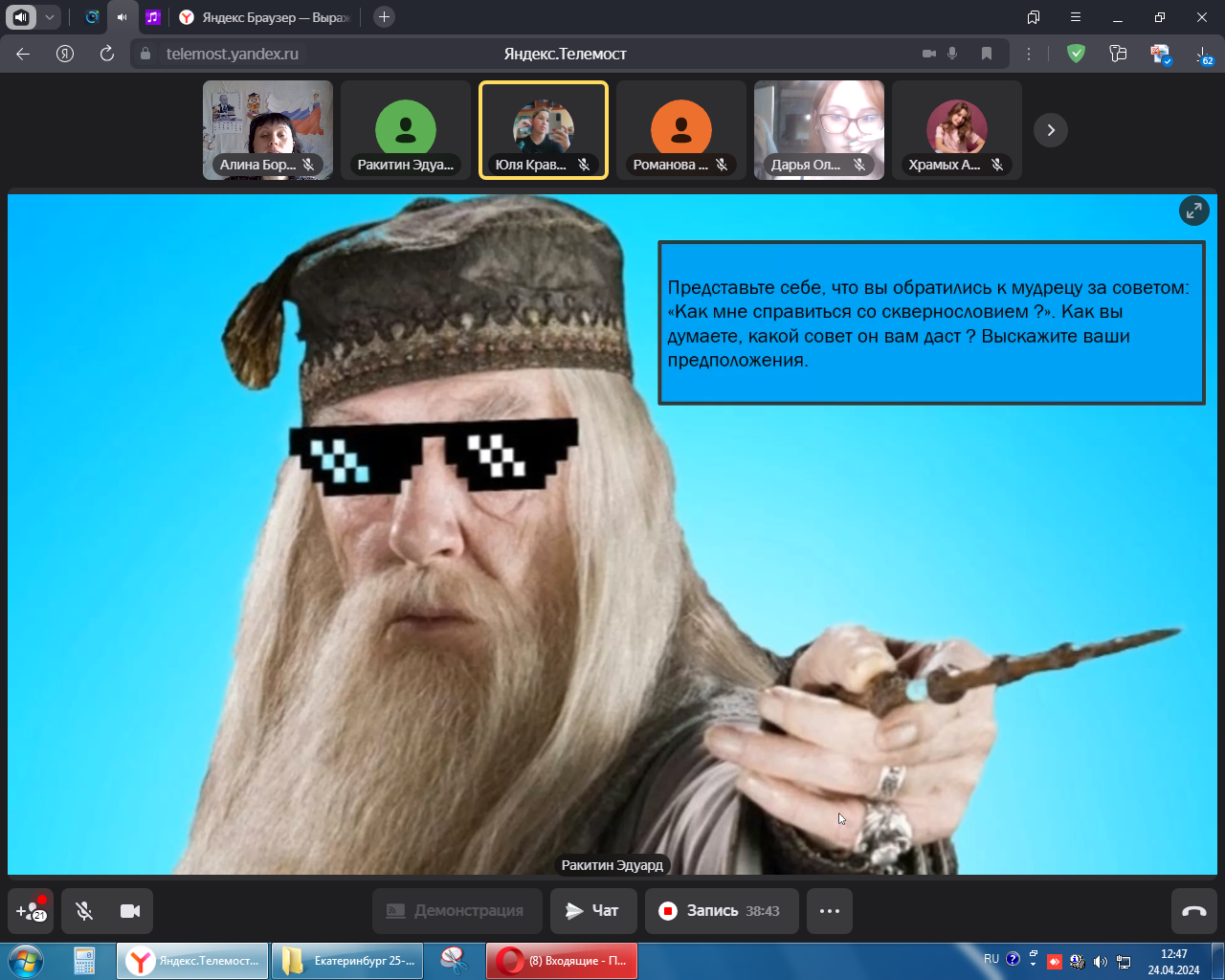
Task: Click the help question mark tray icon
Action: coord(1013,959)
